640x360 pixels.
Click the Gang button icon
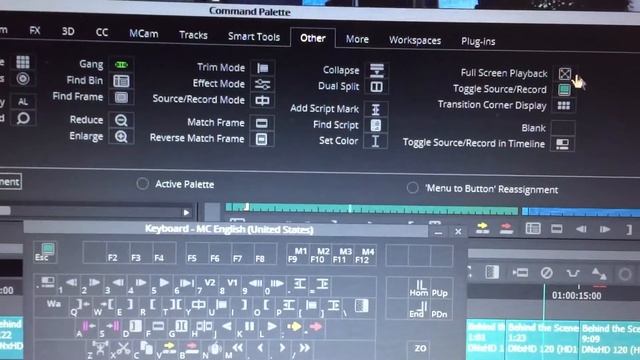[x=121, y=64]
